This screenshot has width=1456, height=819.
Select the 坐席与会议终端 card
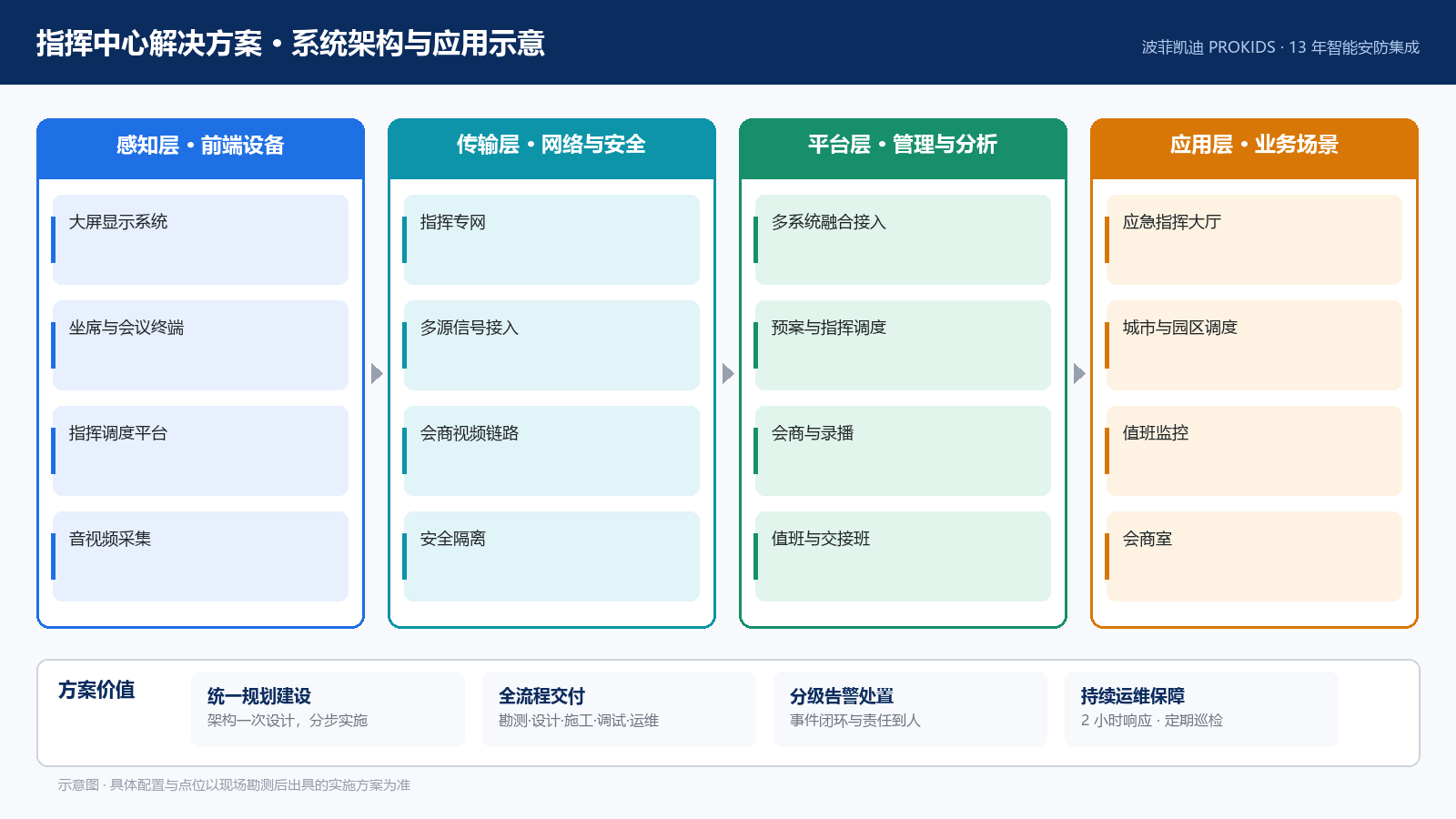[200, 345]
